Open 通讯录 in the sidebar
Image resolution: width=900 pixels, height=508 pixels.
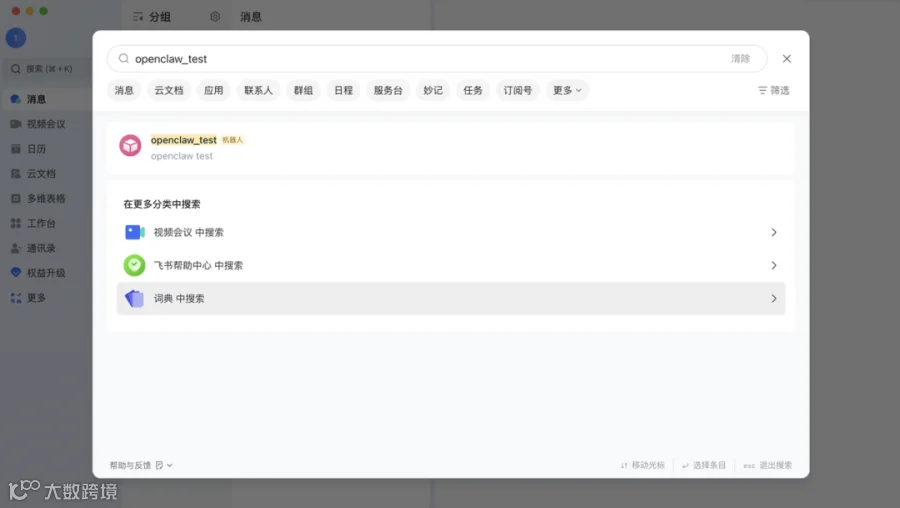pyautogui.click(x=46, y=248)
